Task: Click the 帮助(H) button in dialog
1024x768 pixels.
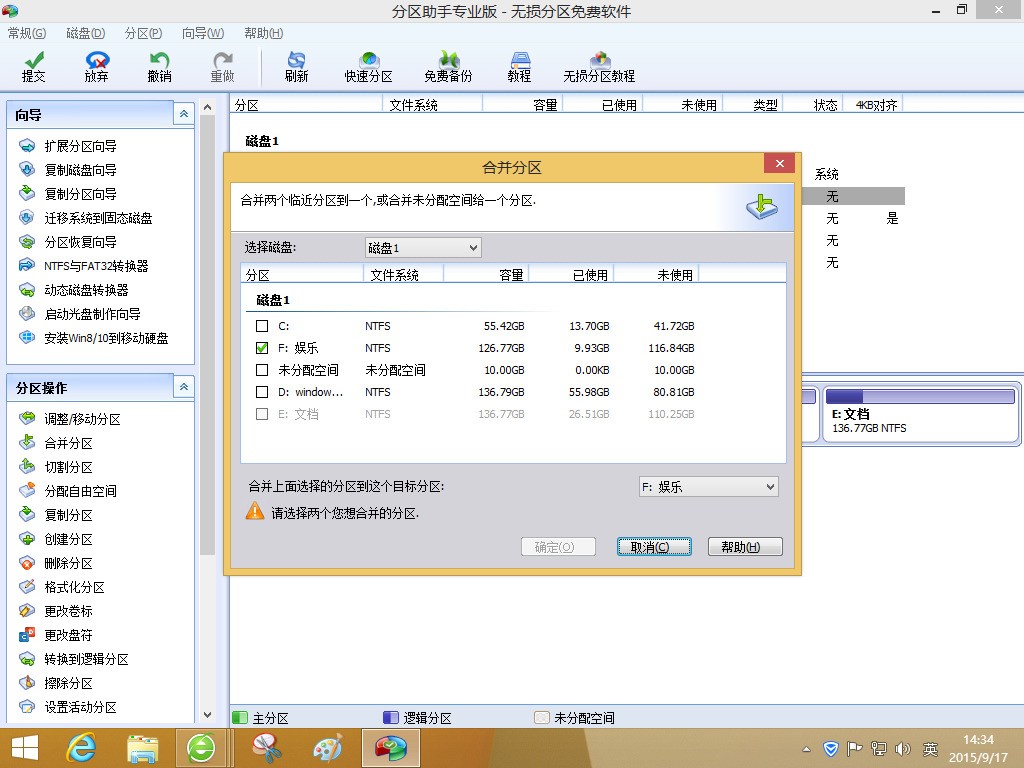Action: click(744, 547)
